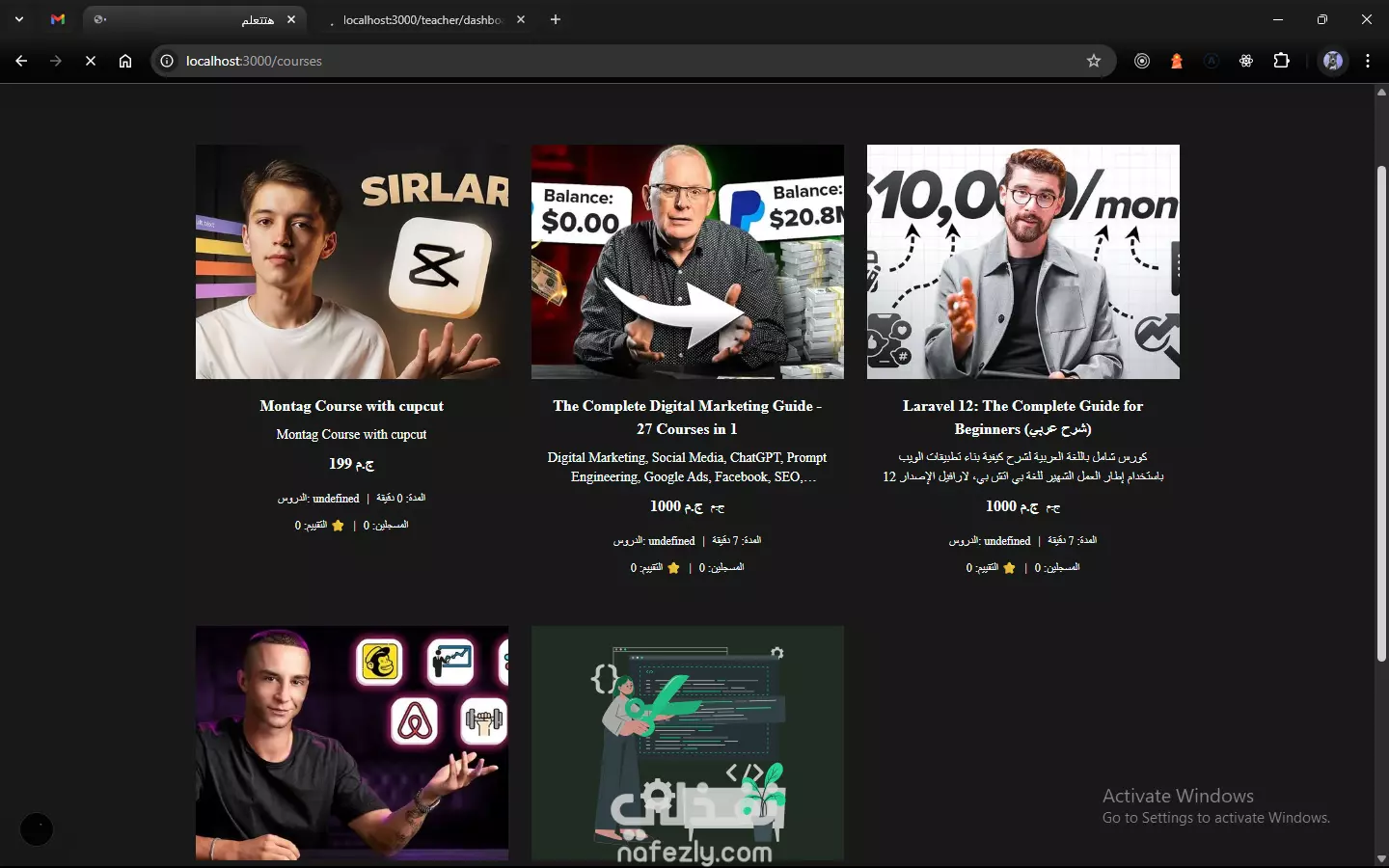Click the 199 ج.م price

click(x=352, y=464)
